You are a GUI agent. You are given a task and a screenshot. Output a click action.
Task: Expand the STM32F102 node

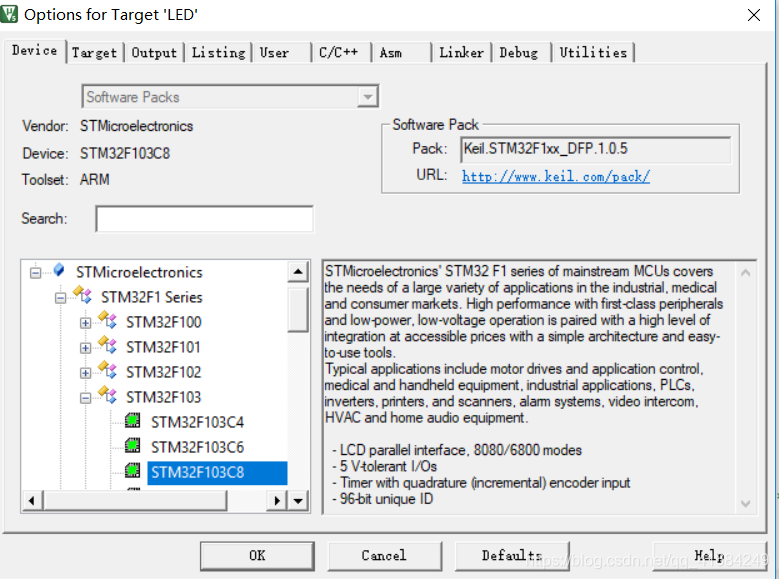tap(85, 373)
